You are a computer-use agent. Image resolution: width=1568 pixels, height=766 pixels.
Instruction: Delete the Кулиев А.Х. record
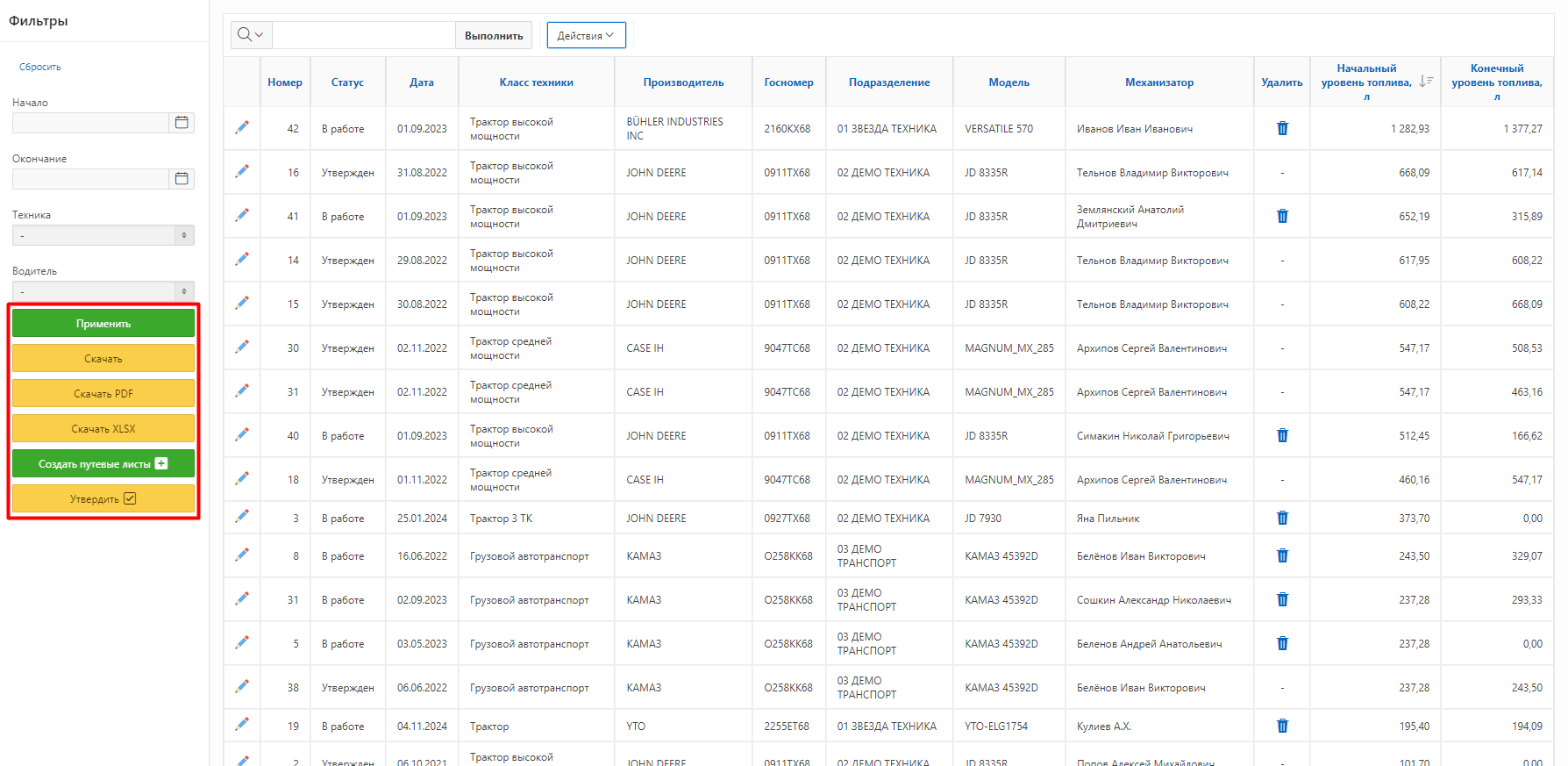click(x=1282, y=726)
